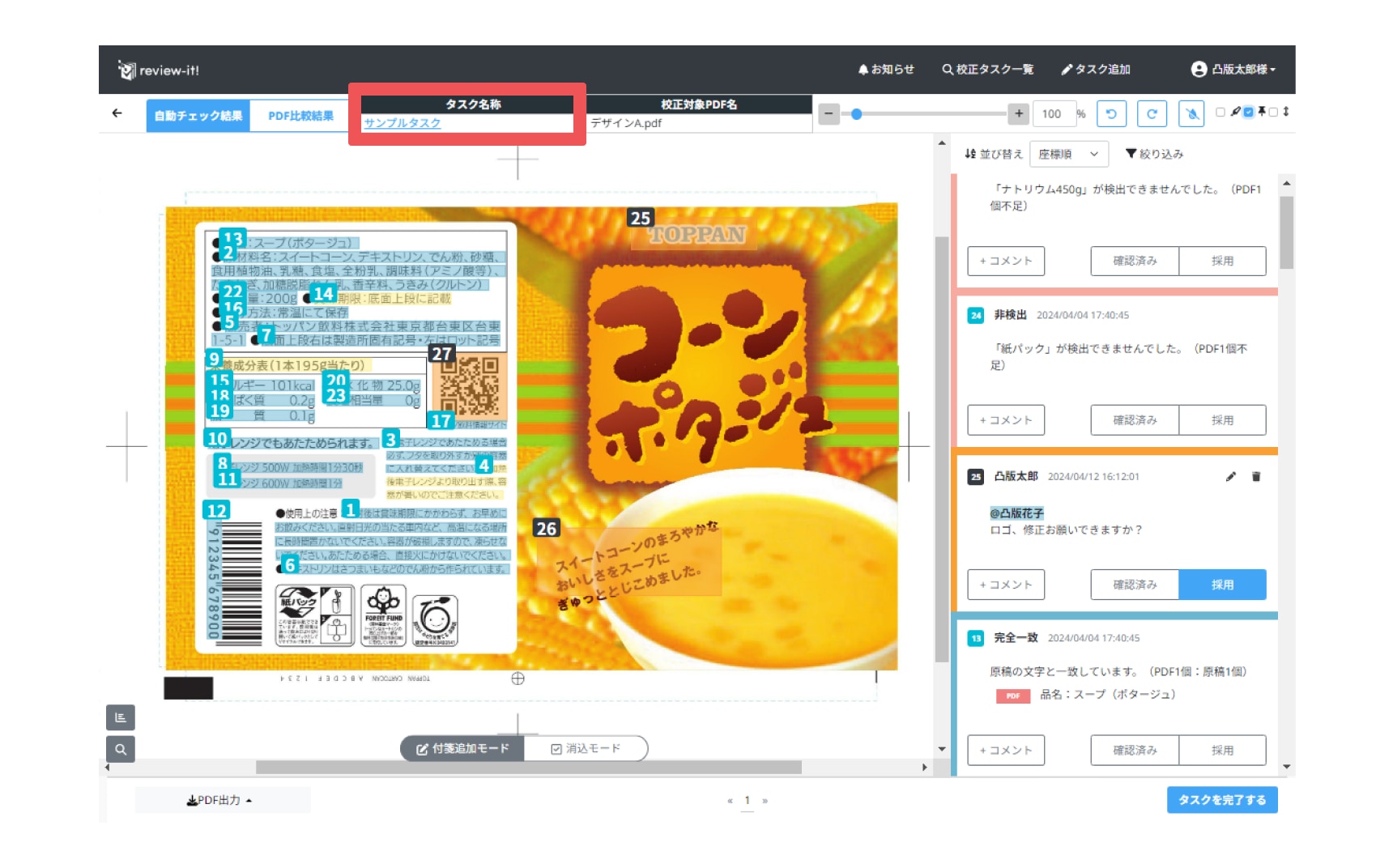Image resolution: width=1393 pixels, height=868 pixels.
Task: Add comment on 完全一致 card 13
Action: [1006, 751]
